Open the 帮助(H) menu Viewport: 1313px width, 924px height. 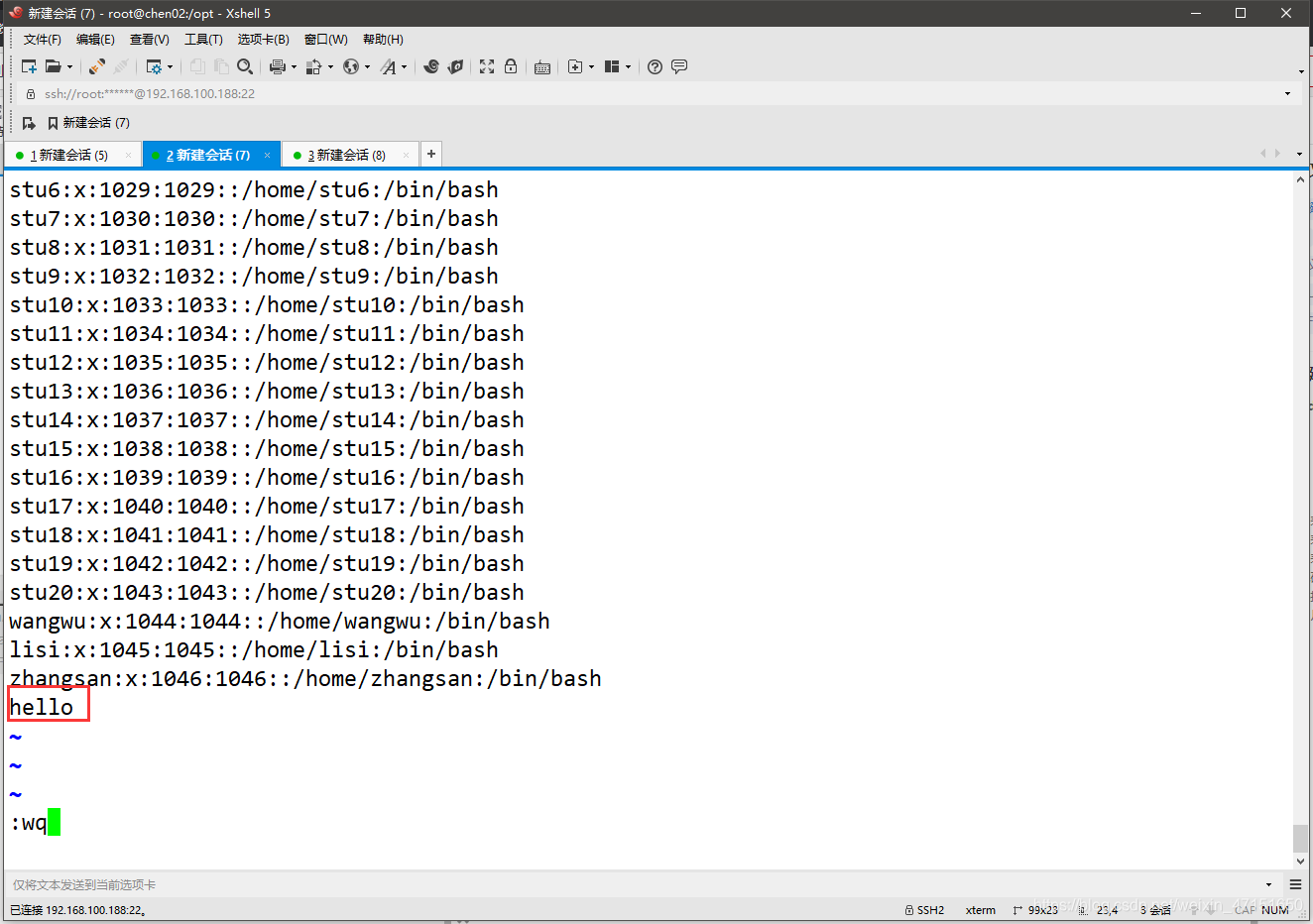point(383,40)
